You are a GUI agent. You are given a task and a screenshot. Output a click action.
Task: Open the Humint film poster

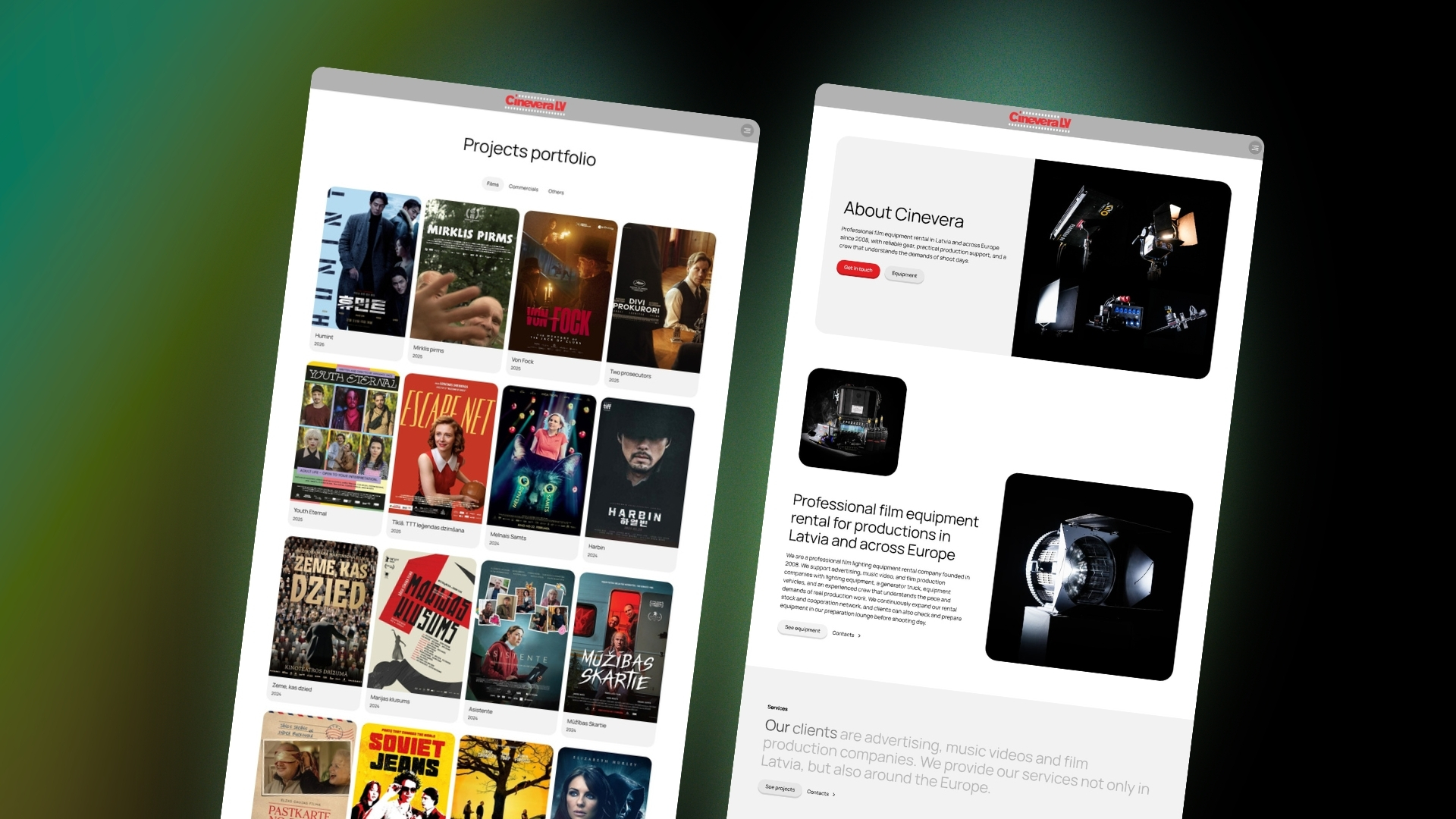[x=368, y=261]
